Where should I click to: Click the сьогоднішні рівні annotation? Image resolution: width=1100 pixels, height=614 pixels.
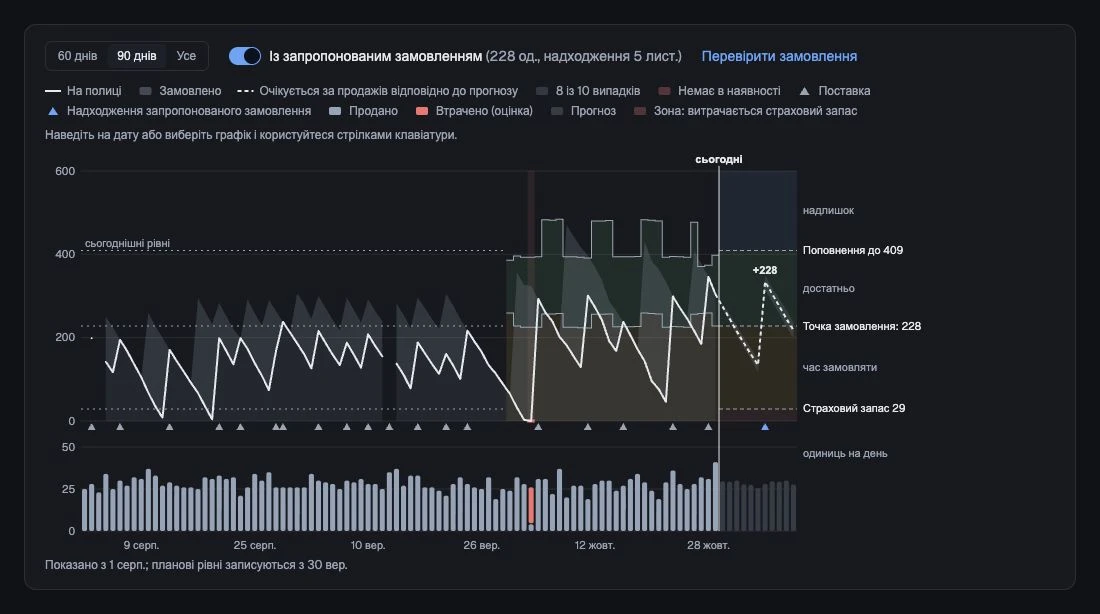click(x=127, y=243)
